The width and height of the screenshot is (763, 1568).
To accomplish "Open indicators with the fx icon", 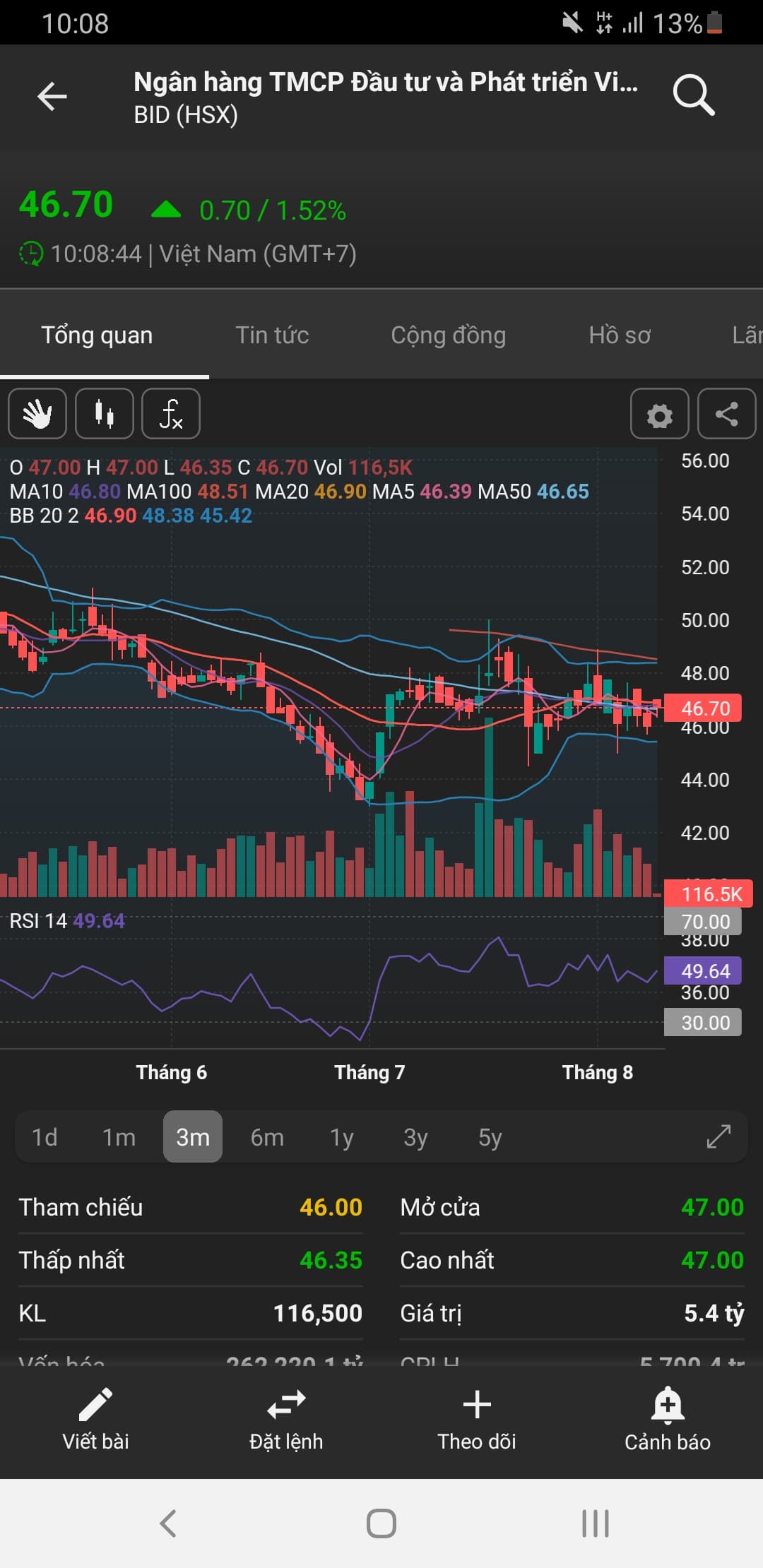I will pos(171,414).
